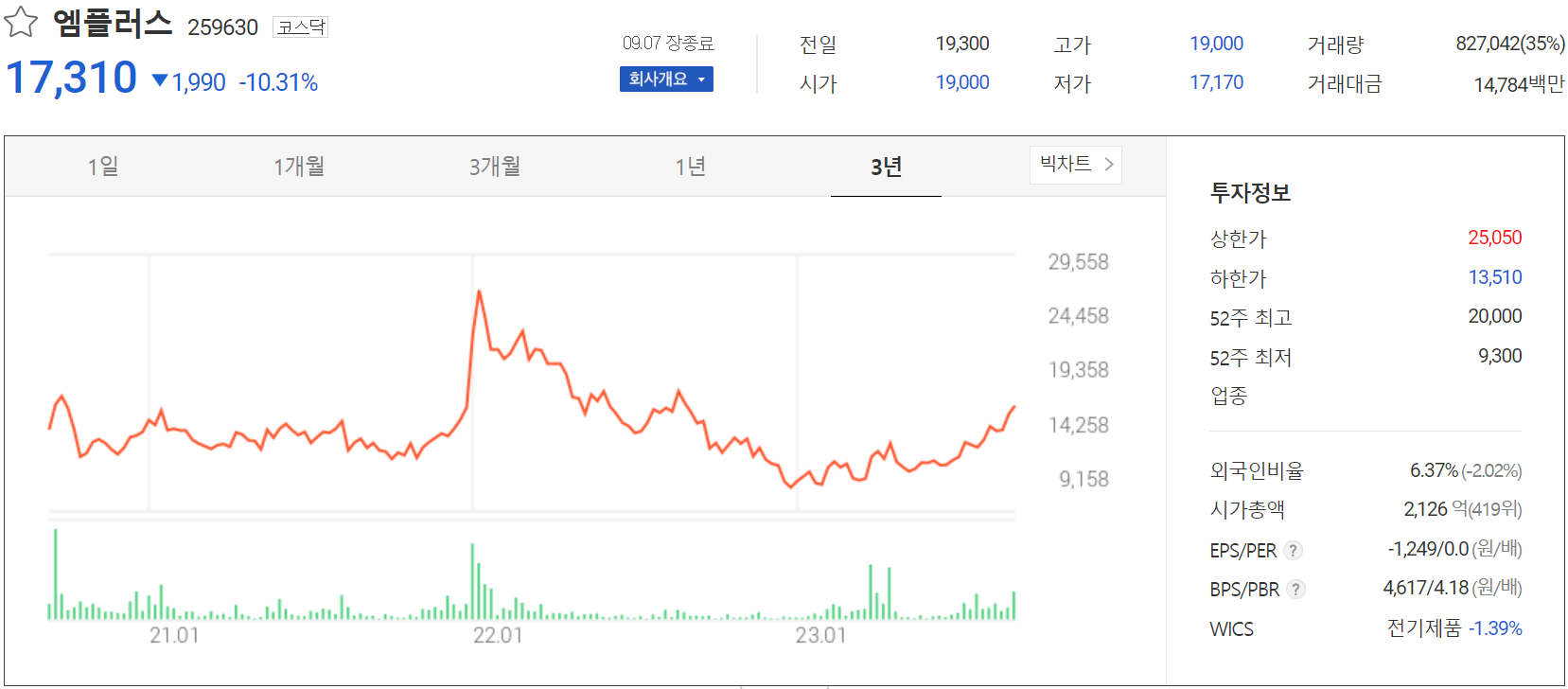Click the 29,558 price axis label
Viewport: 1568px width, 689px height.
1078,262
